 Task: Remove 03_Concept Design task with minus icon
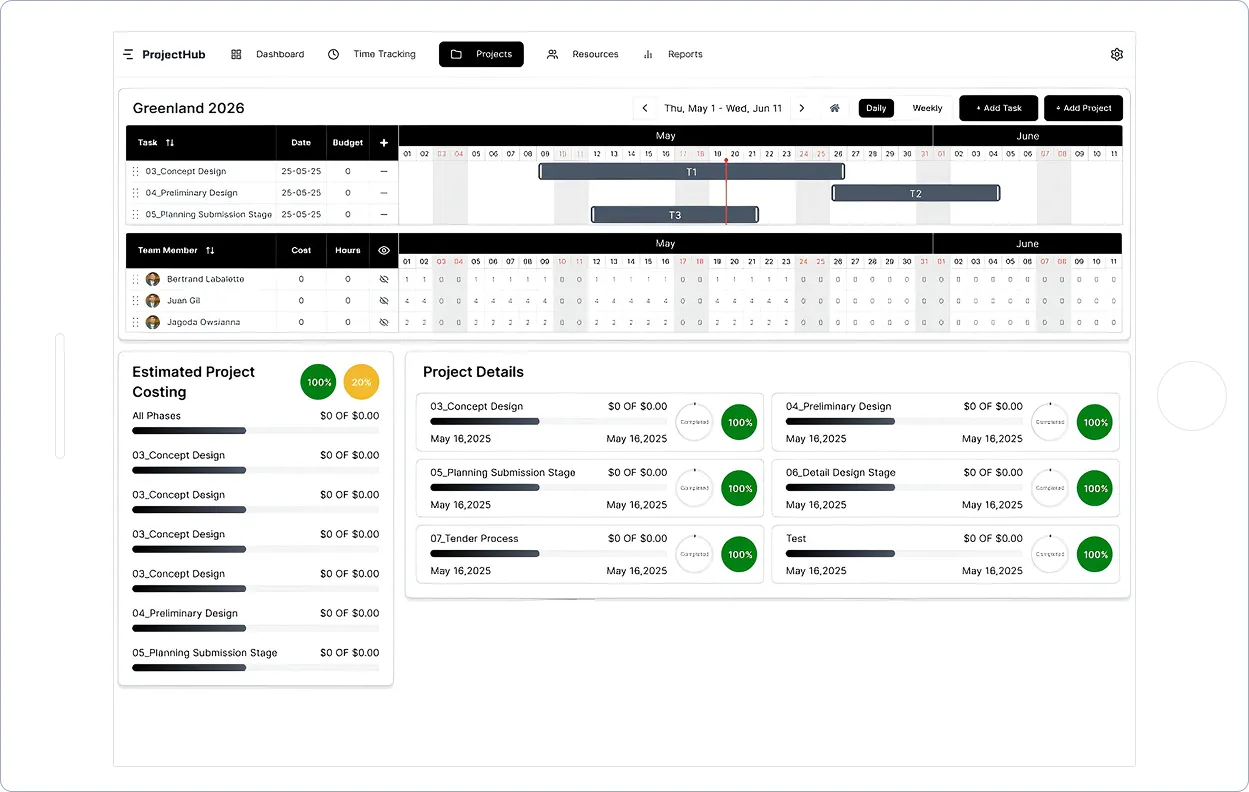click(x=384, y=172)
